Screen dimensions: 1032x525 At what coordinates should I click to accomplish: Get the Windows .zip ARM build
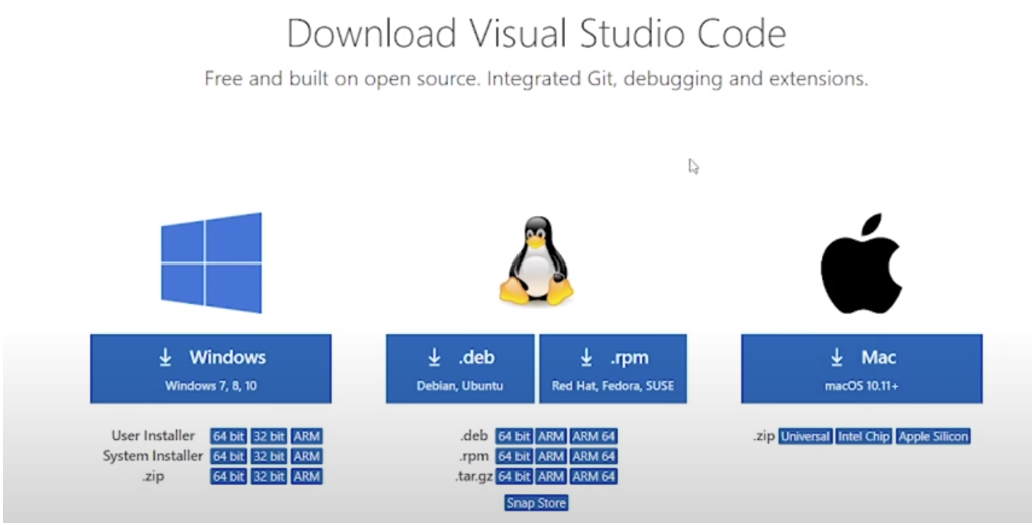307,476
